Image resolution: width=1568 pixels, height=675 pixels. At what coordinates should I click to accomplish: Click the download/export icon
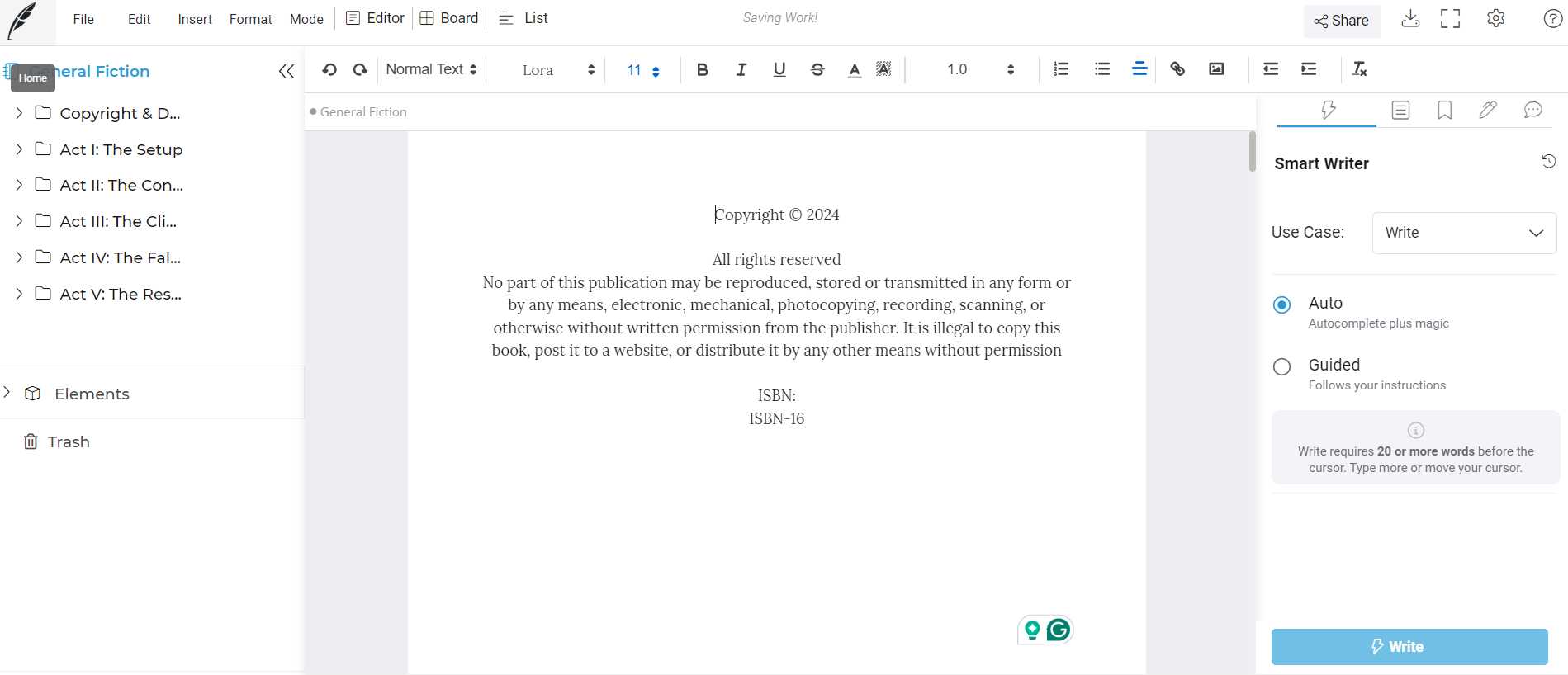(1411, 19)
